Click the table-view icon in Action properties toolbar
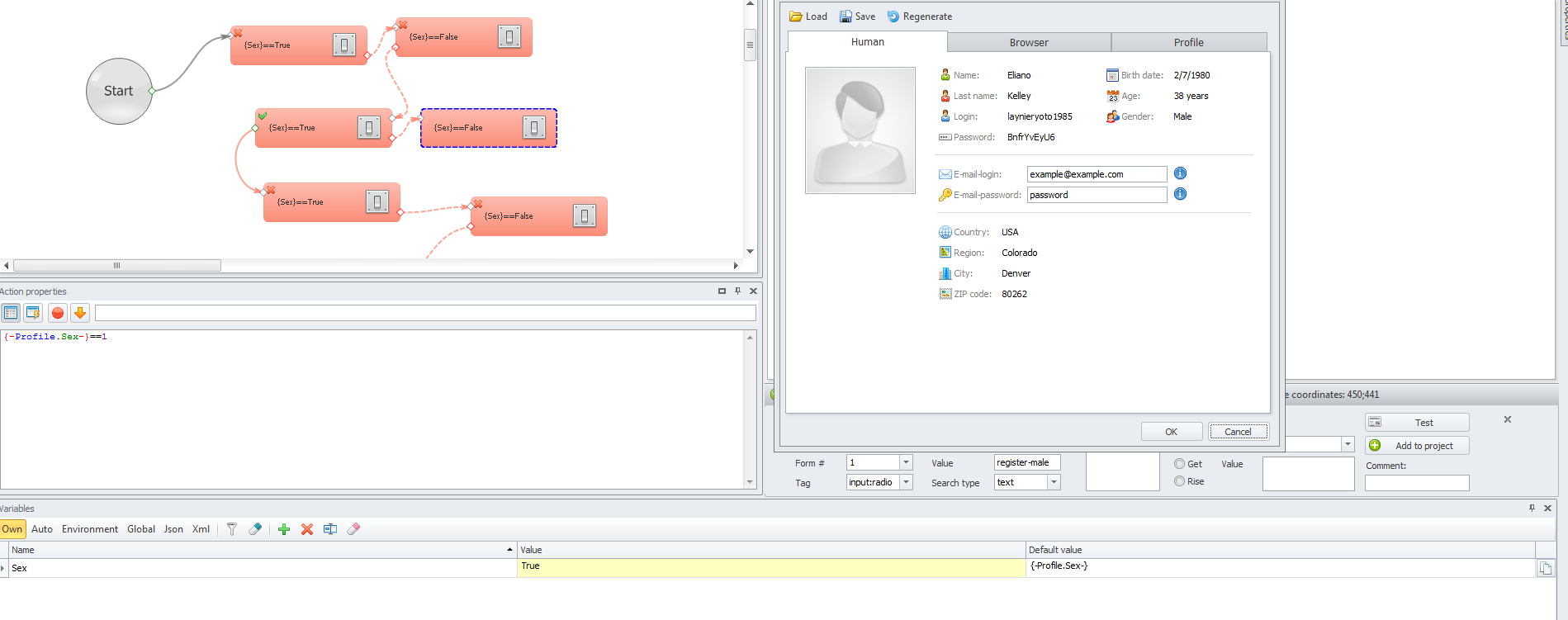This screenshot has height=620, width=1568. 11,313
